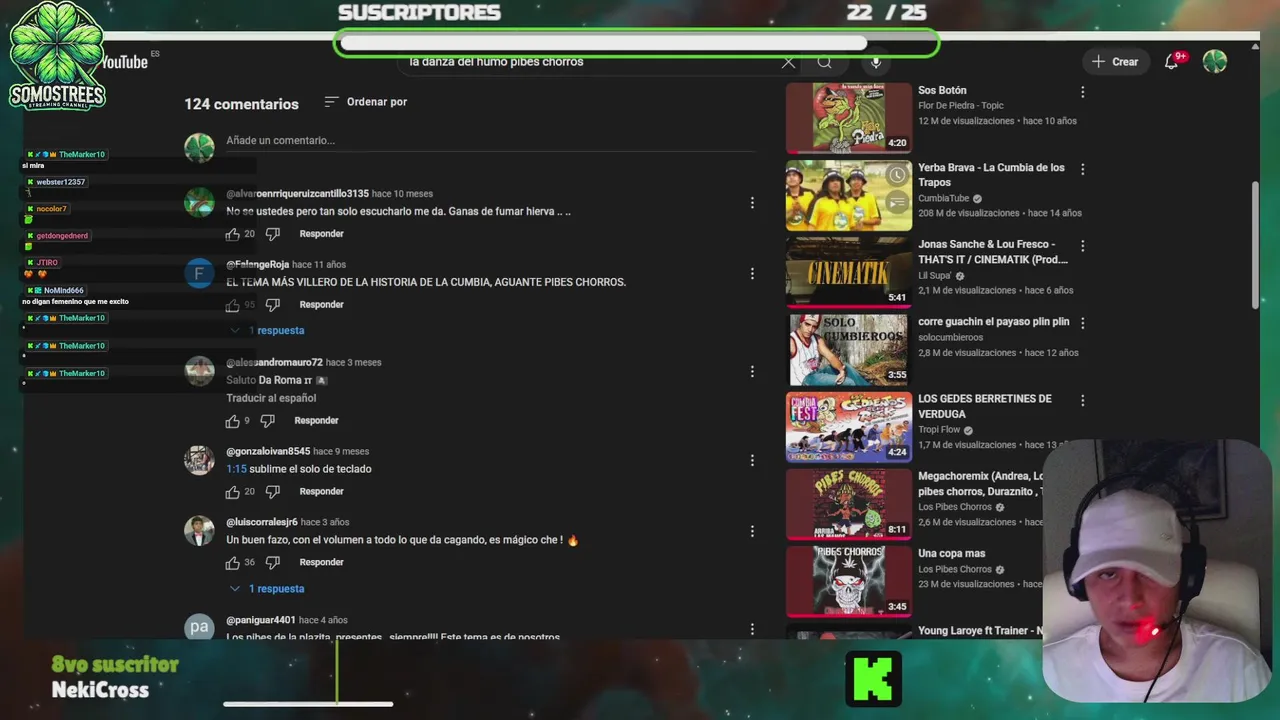Open Yerba Brava La Cumbia de los Trapos thumbnail

pyautogui.click(x=849, y=195)
